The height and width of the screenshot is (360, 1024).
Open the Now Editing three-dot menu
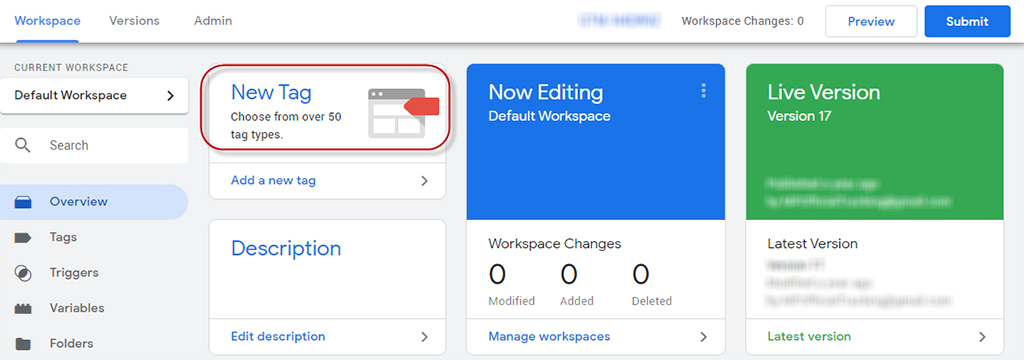703,91
